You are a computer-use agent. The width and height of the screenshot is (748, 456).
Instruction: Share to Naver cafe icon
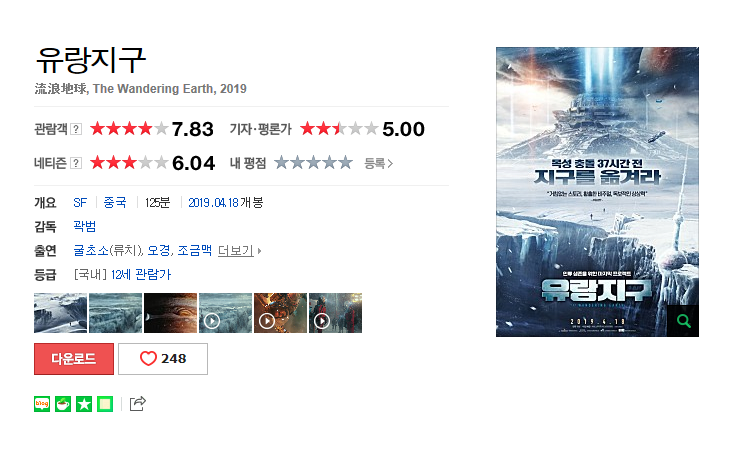pos(63,404)
